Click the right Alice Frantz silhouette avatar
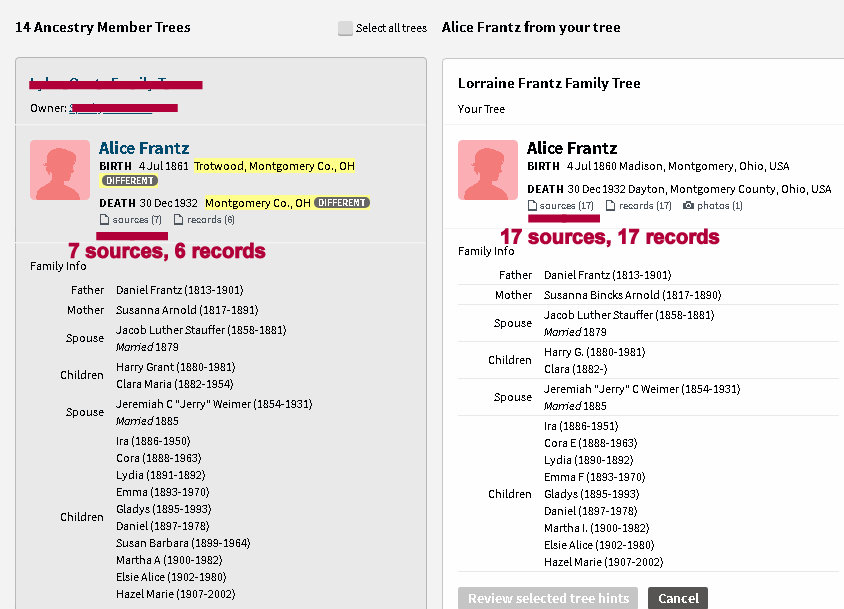This screenshot has width=844, height=609. tap(488, 170)
